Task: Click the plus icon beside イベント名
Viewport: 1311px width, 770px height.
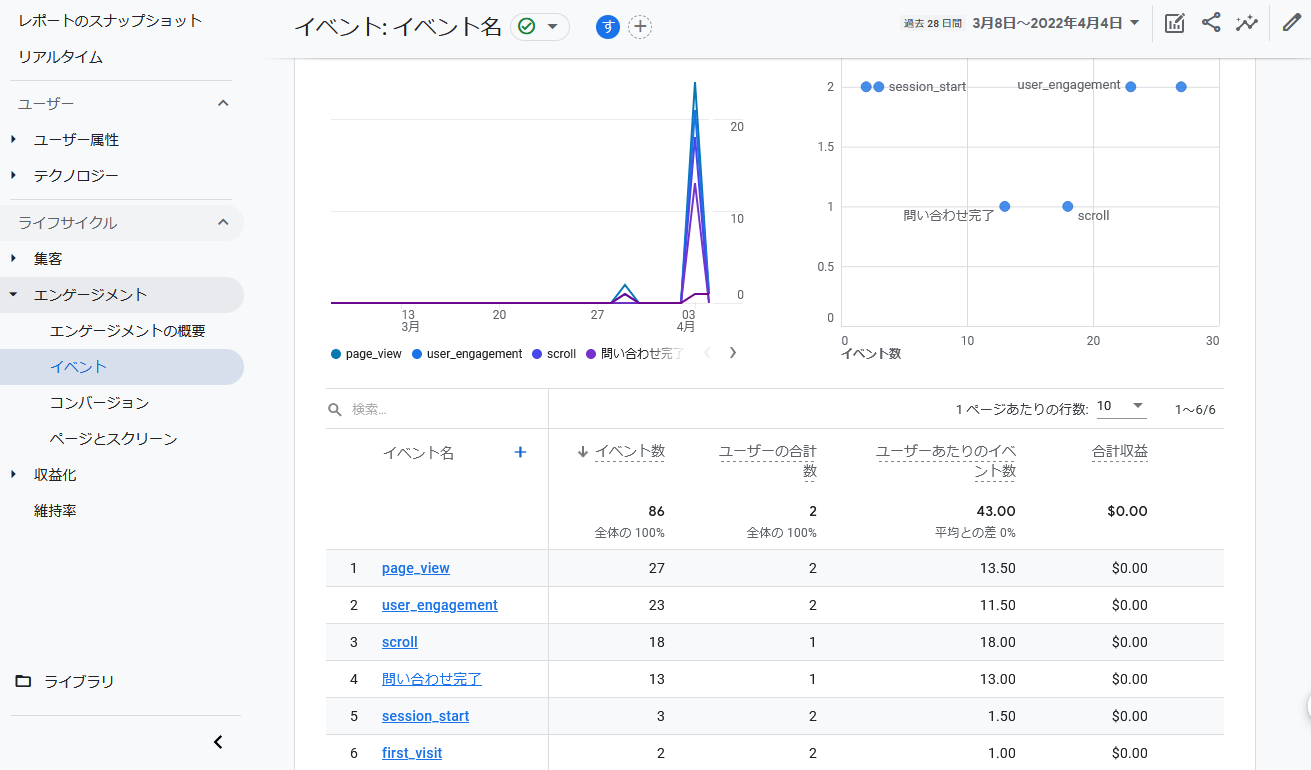Action: 520,452
